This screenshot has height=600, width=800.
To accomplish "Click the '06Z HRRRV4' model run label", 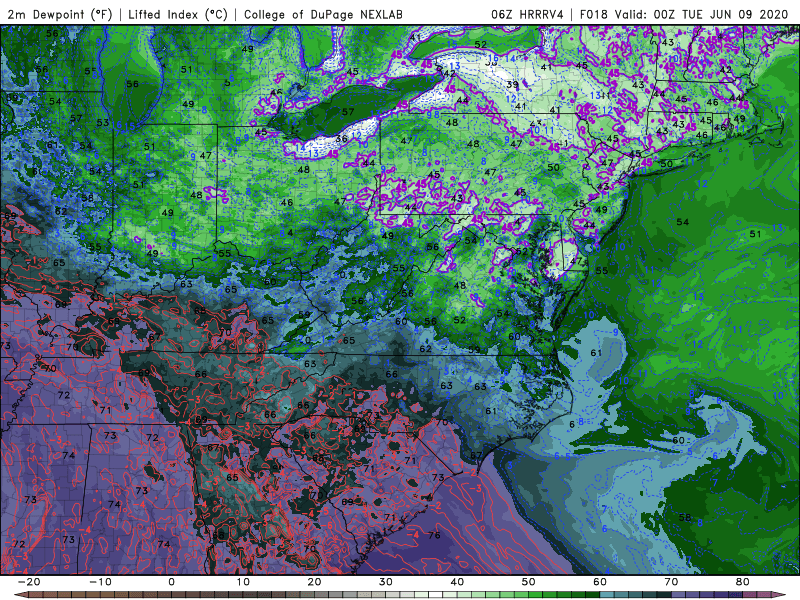I will point(527,15).
